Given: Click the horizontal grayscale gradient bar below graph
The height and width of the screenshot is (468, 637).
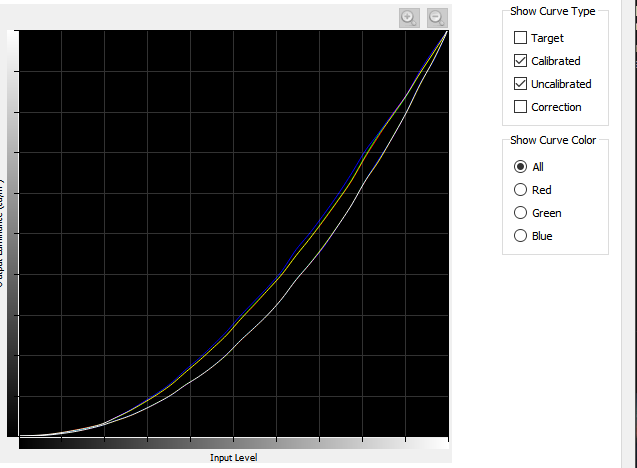Looking at the screenshot, I should pyautogui.click(x=233, y=443).
